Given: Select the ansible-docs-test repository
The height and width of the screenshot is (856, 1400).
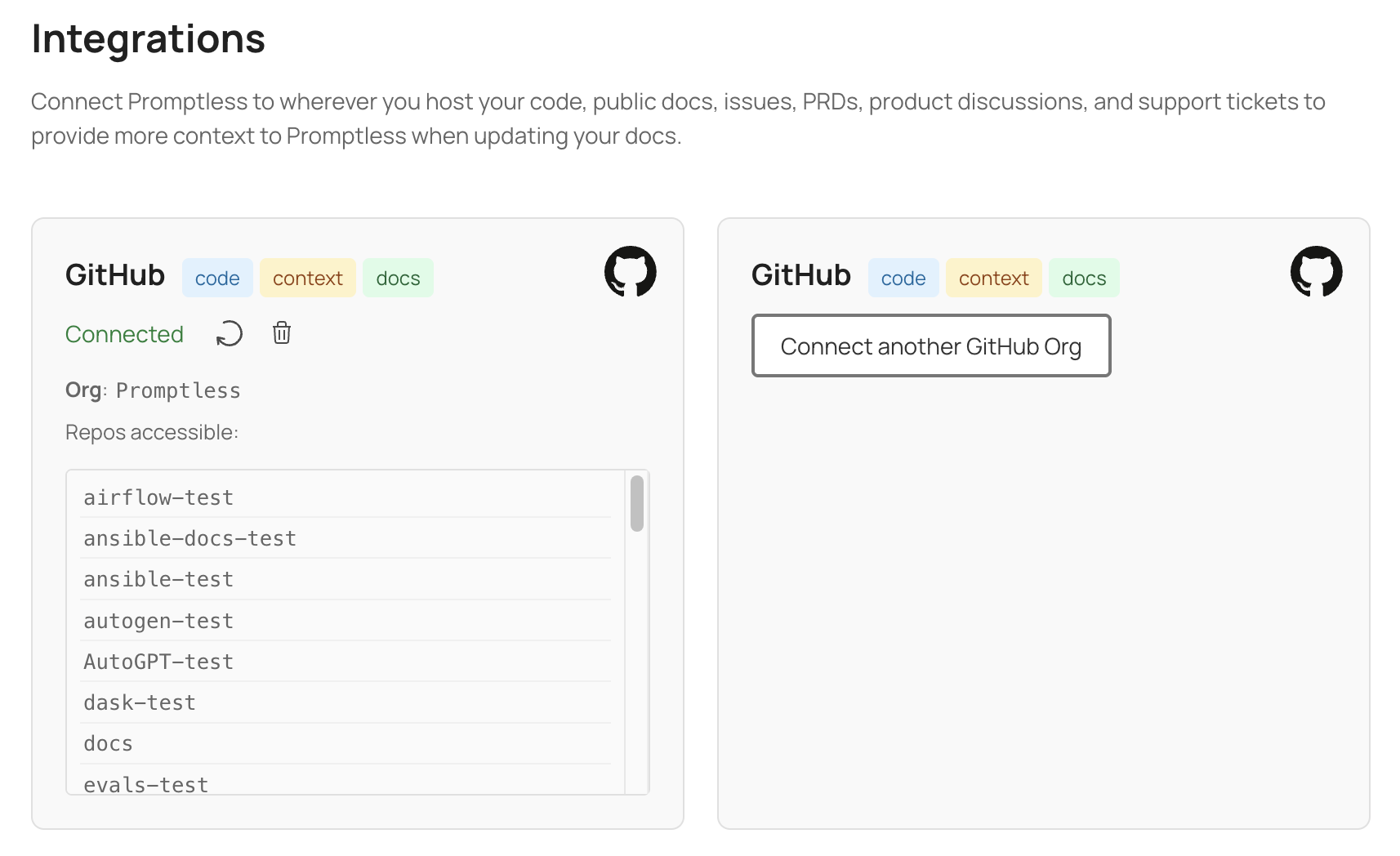Looking at the screenshot, I should point(189,537).
